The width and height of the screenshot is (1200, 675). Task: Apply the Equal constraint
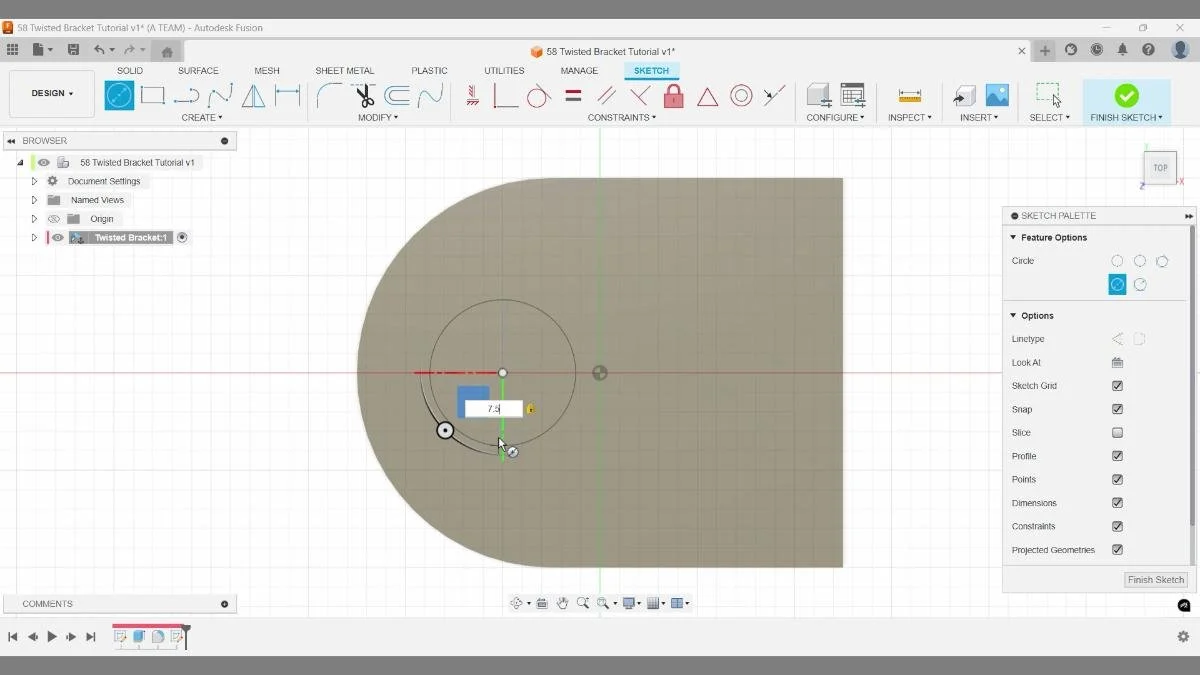tap(573, 95)
